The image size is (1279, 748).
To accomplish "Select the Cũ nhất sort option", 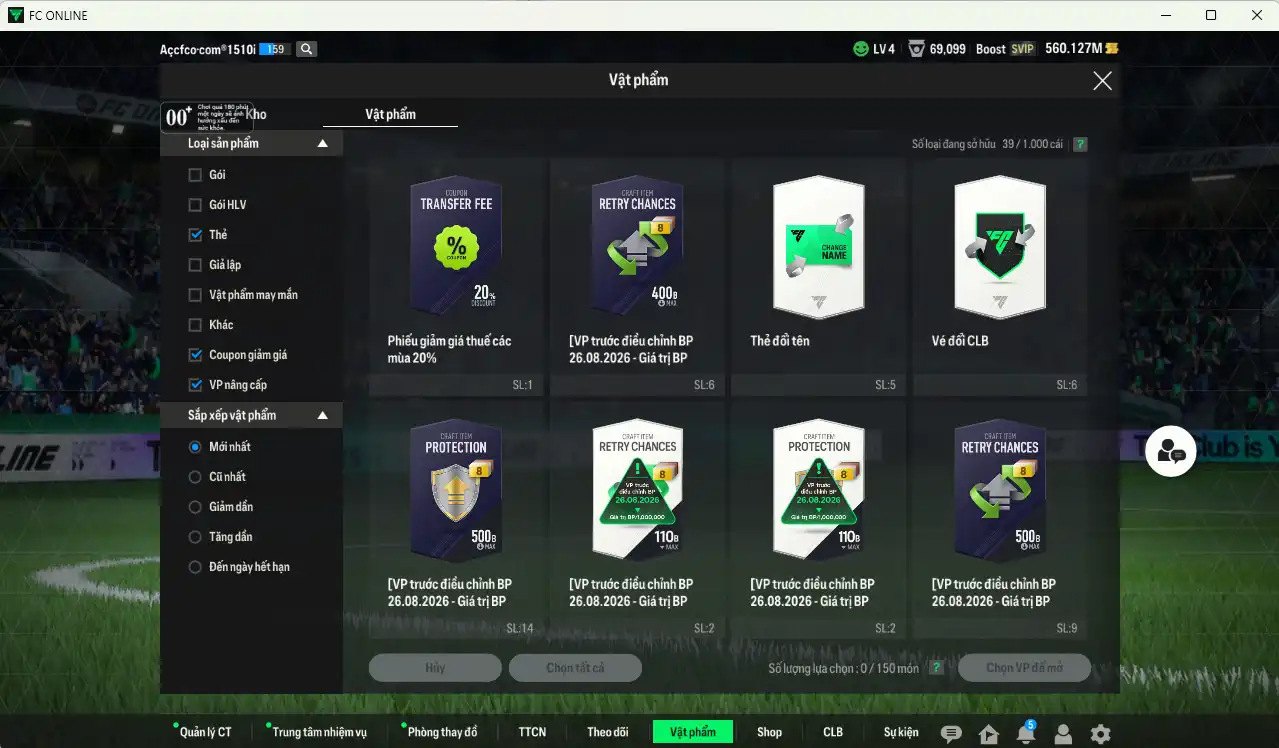I will [x=195, y=477].
